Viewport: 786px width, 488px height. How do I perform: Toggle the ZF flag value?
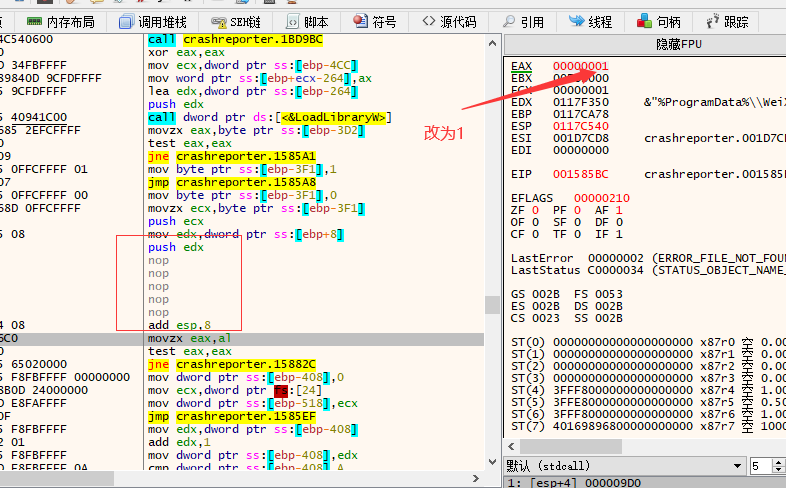pos(531,211)
